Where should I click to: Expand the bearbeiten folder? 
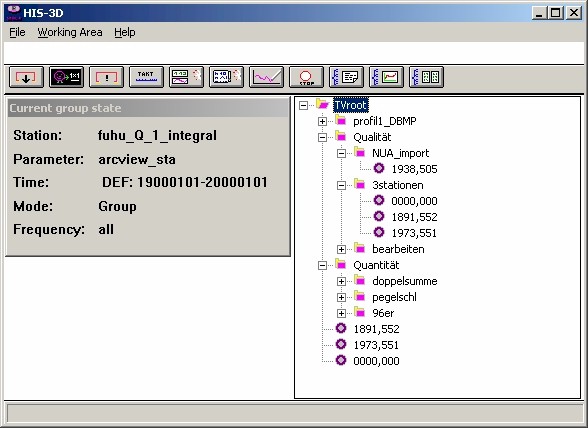pos(341,249)
